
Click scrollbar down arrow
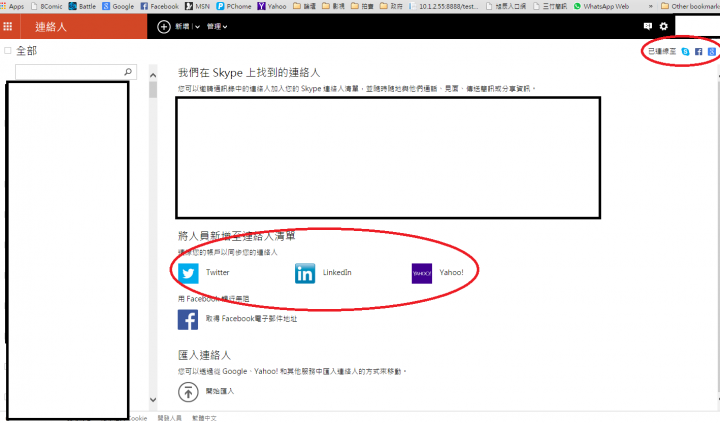coord(153,400)
